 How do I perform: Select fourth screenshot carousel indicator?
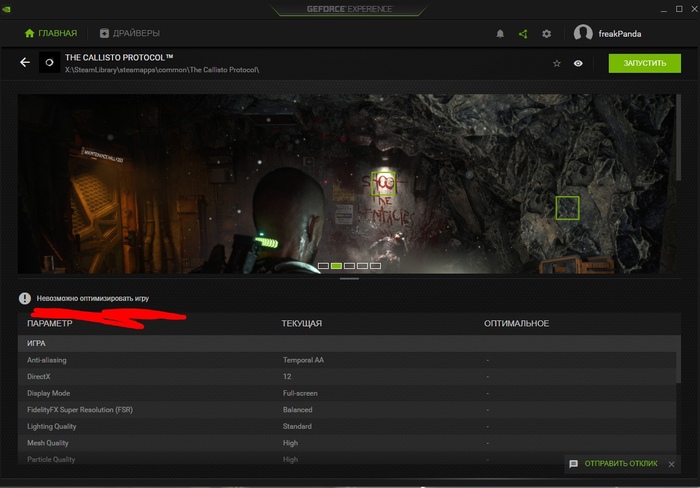pos(362,266)
